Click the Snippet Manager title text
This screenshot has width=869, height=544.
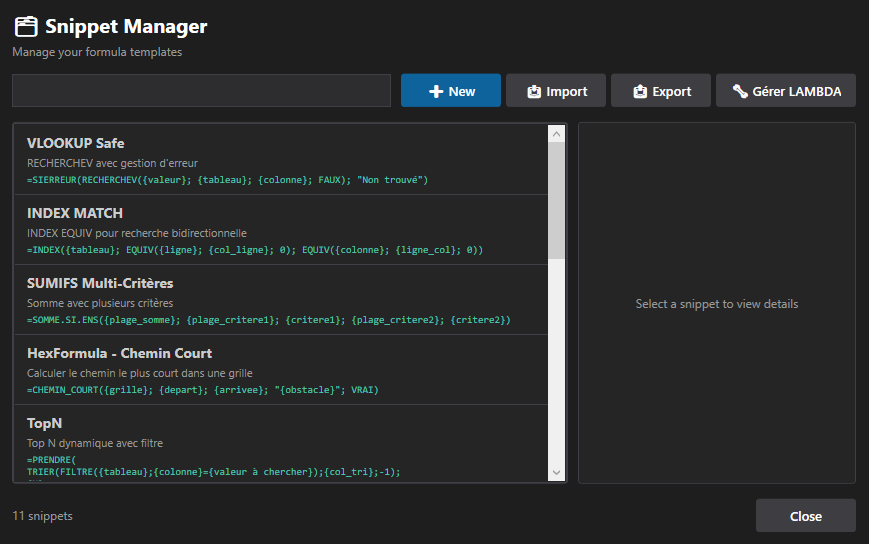click(x=126, y=27)
